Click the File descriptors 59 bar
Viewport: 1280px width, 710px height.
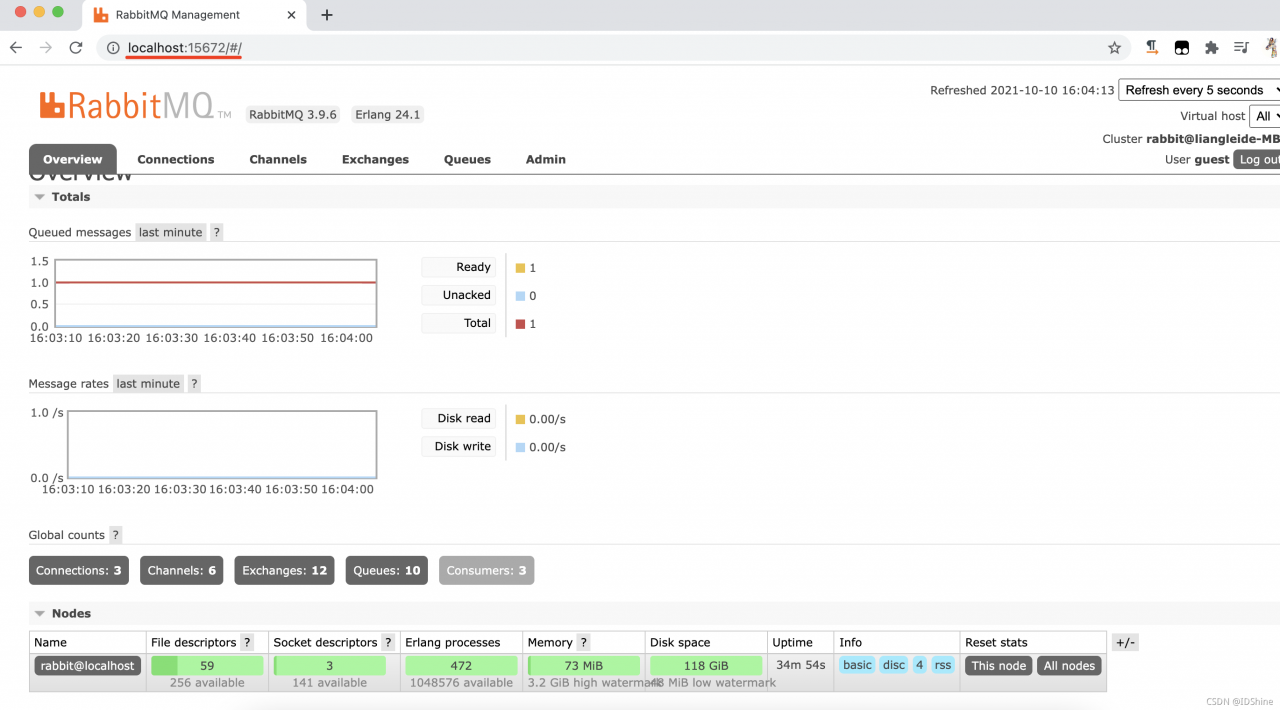click(x=207, y=666)
